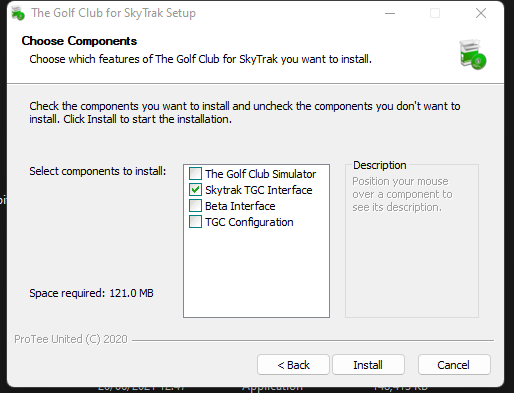Highlight the Beta Interface component name
514x393 pixels.
point(240,206)
